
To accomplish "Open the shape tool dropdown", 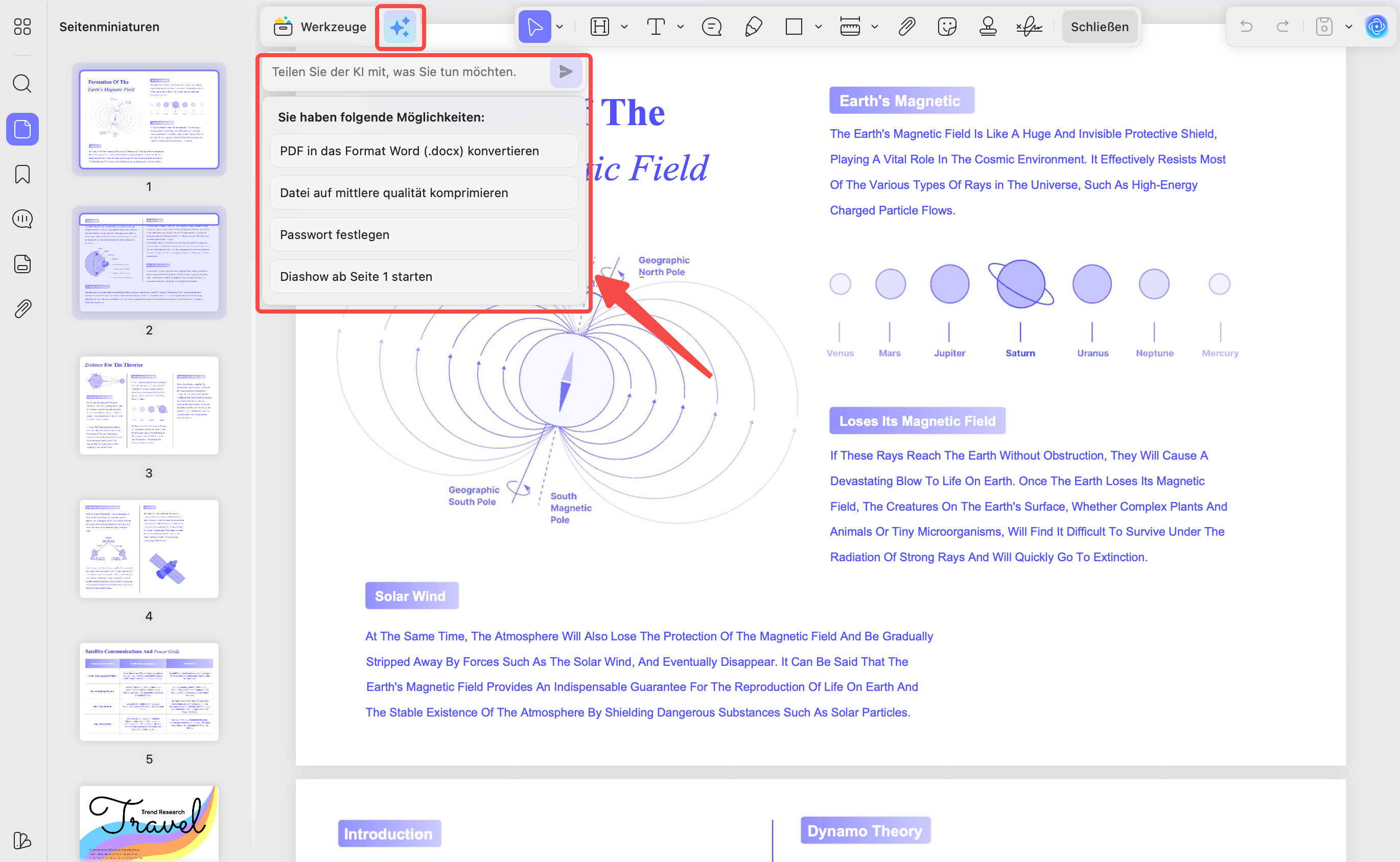I will coord(819,27).
